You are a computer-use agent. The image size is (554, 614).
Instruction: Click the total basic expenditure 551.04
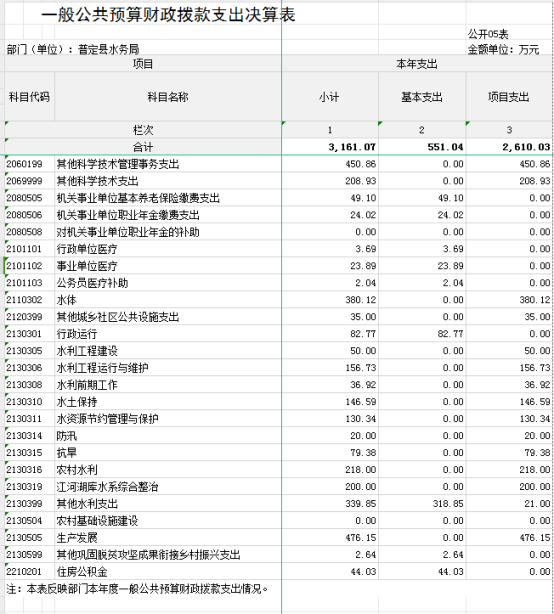tap(422, 147)
